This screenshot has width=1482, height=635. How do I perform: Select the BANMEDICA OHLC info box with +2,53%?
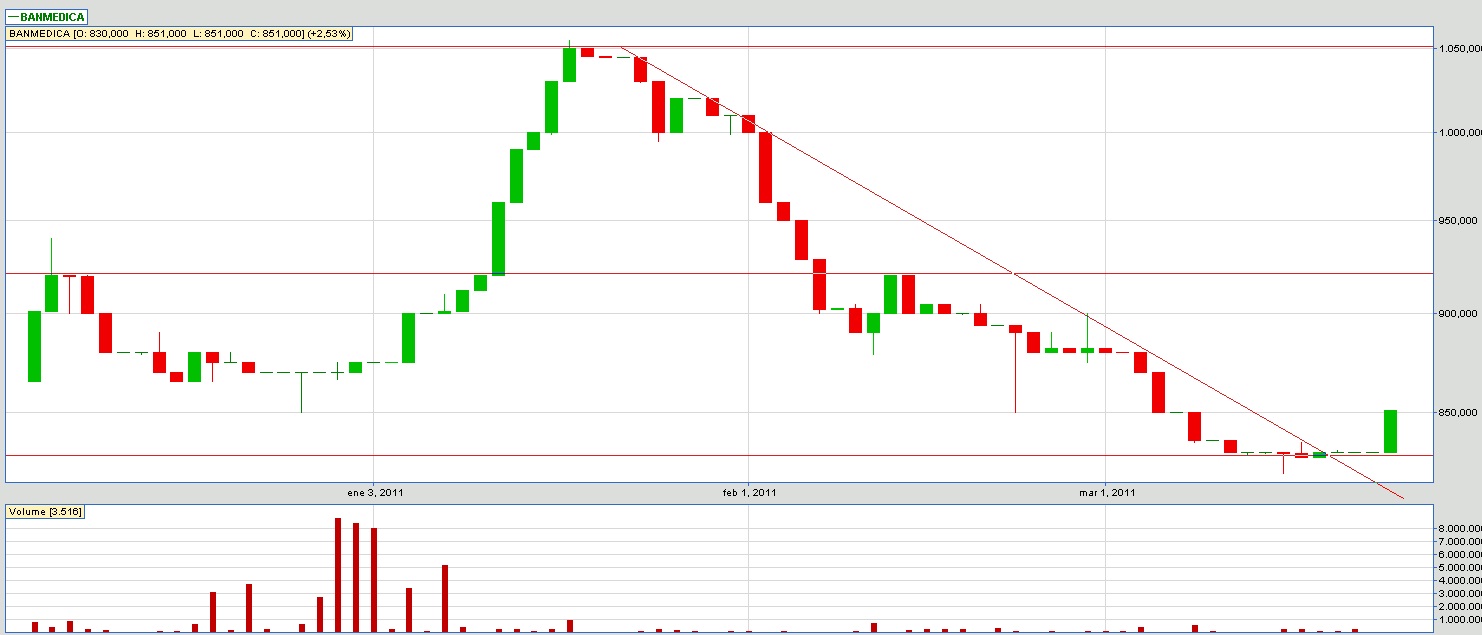180,33
